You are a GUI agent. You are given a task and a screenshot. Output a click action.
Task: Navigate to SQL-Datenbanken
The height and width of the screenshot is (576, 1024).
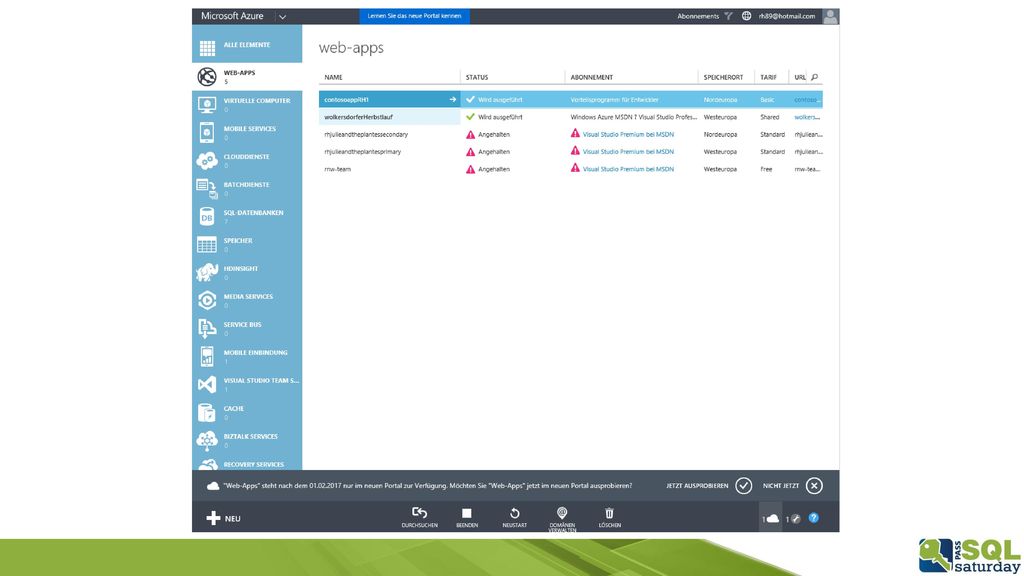pos(247,217)
